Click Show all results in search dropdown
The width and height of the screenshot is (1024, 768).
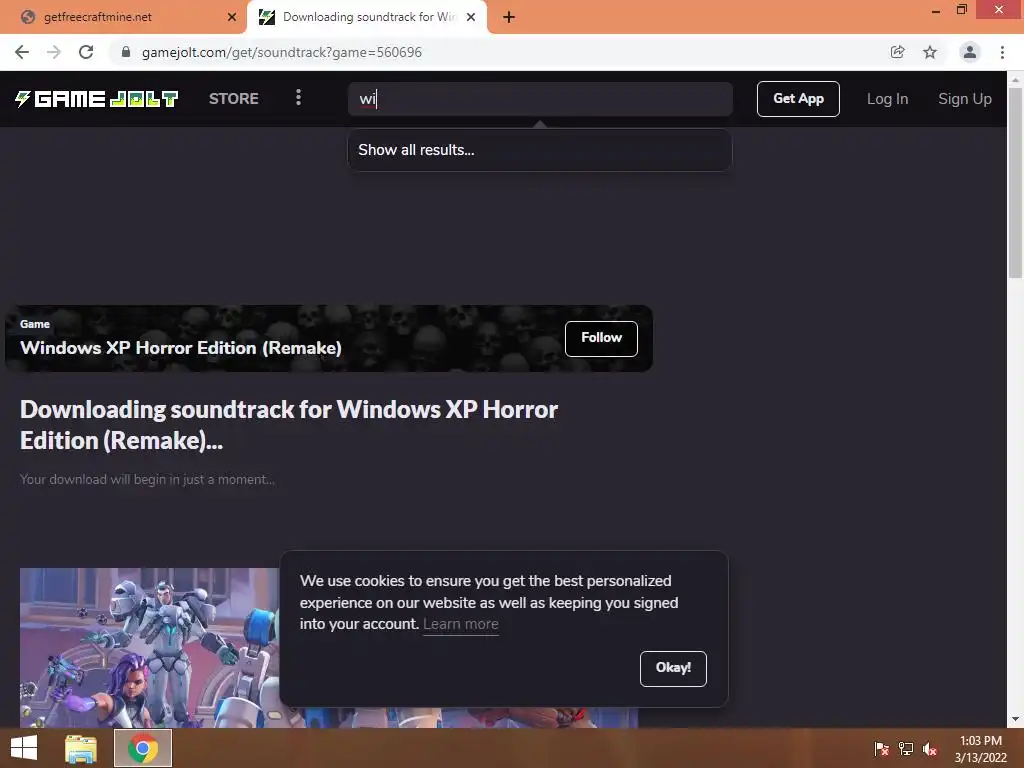(x=539, y=150)
